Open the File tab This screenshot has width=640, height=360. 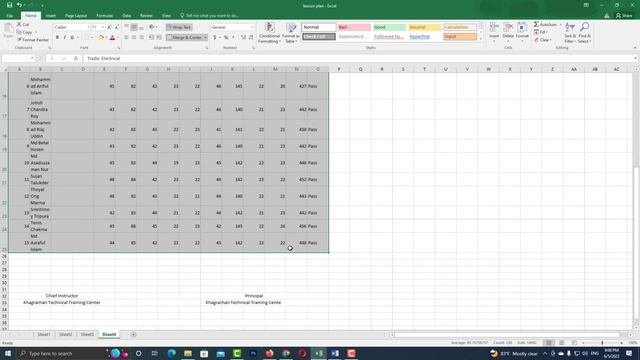[9, 16]
